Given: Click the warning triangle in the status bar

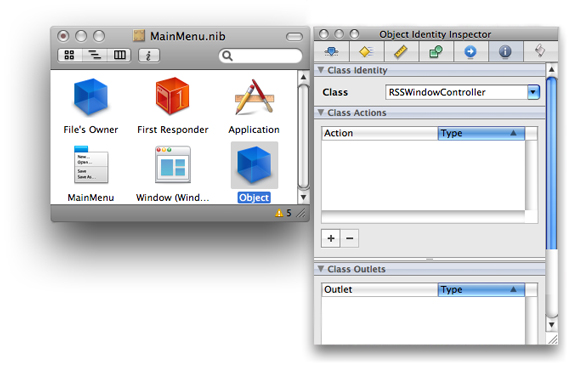Looking at the screenshot, I should (x=279, y=213).
